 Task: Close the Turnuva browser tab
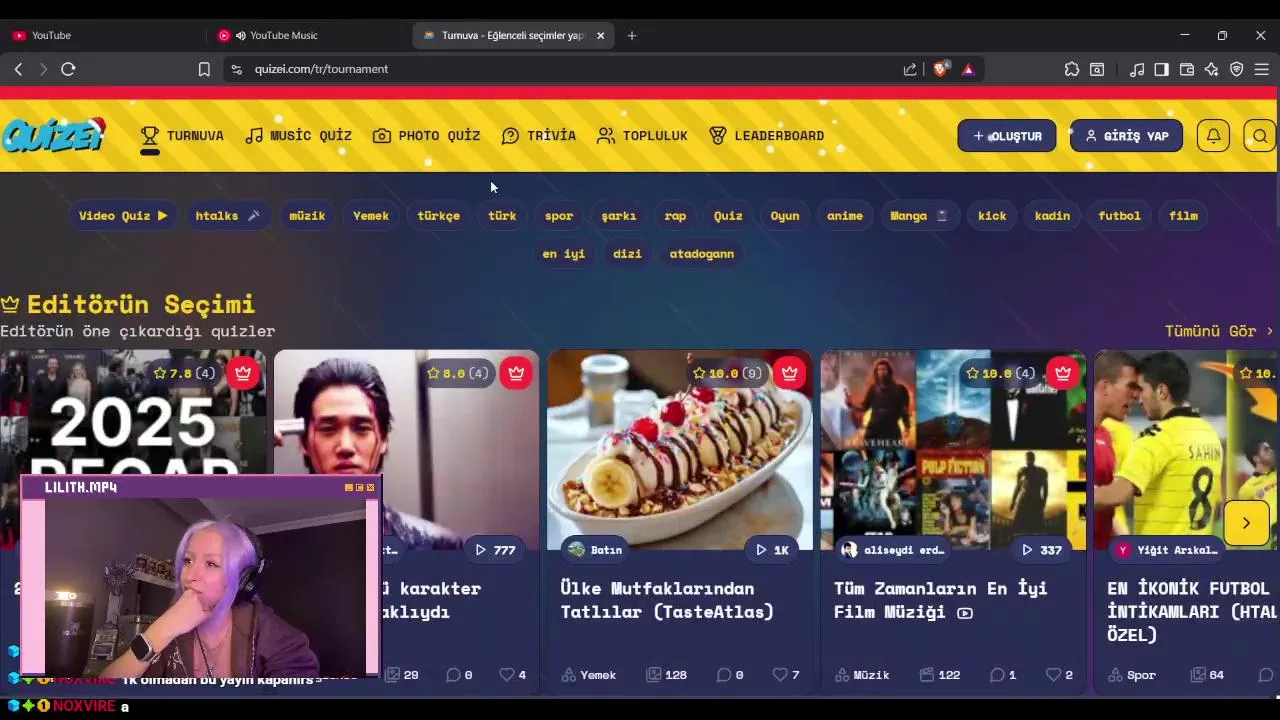[x=600, y=35]
